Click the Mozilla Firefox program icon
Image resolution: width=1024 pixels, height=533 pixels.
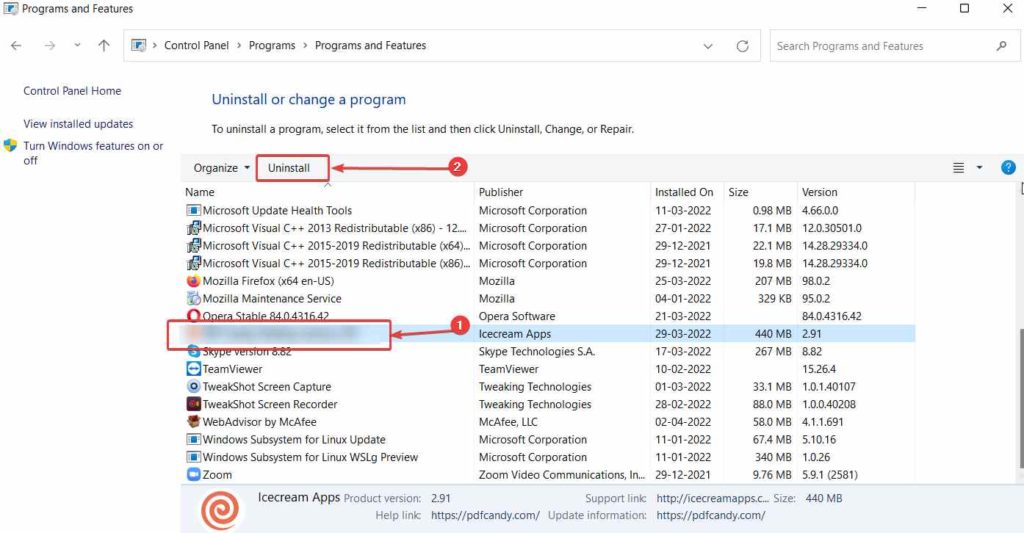[x=193, y=281]
